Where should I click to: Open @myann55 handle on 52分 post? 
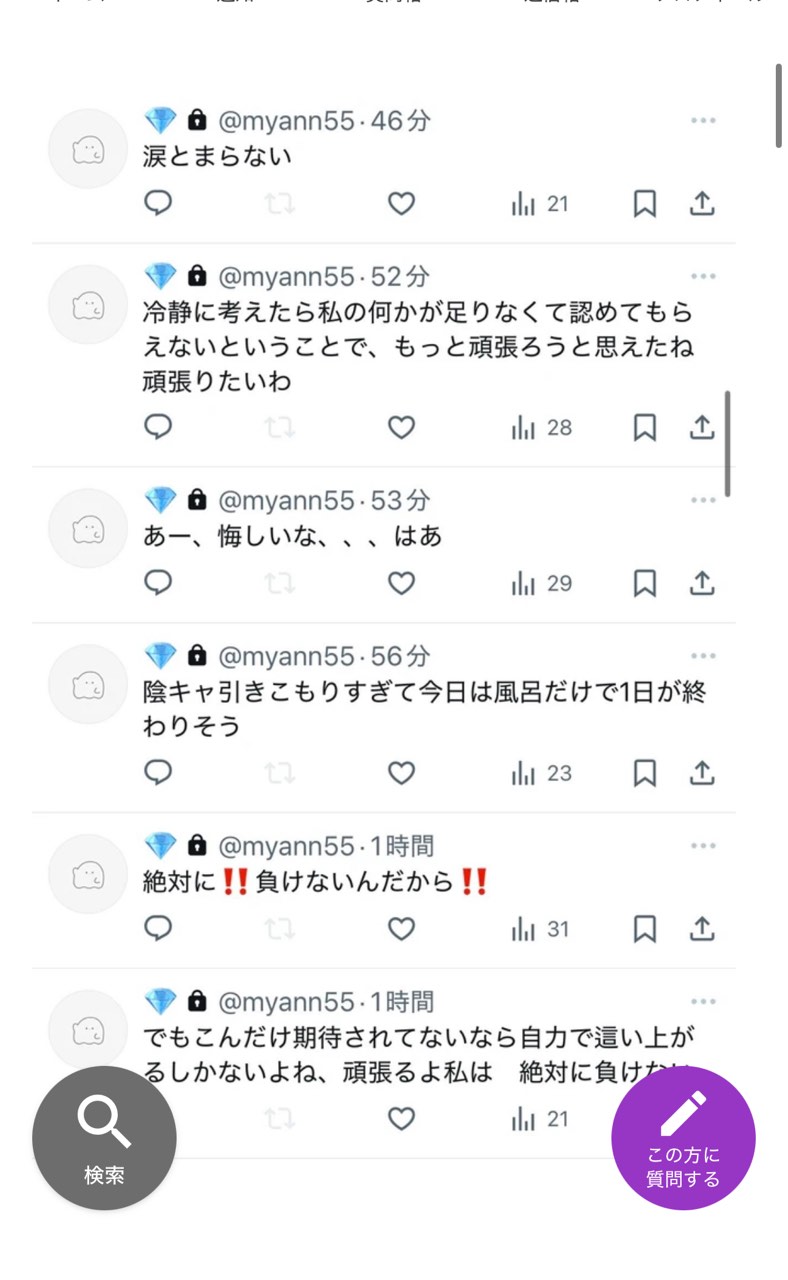(x=286, y=277)
